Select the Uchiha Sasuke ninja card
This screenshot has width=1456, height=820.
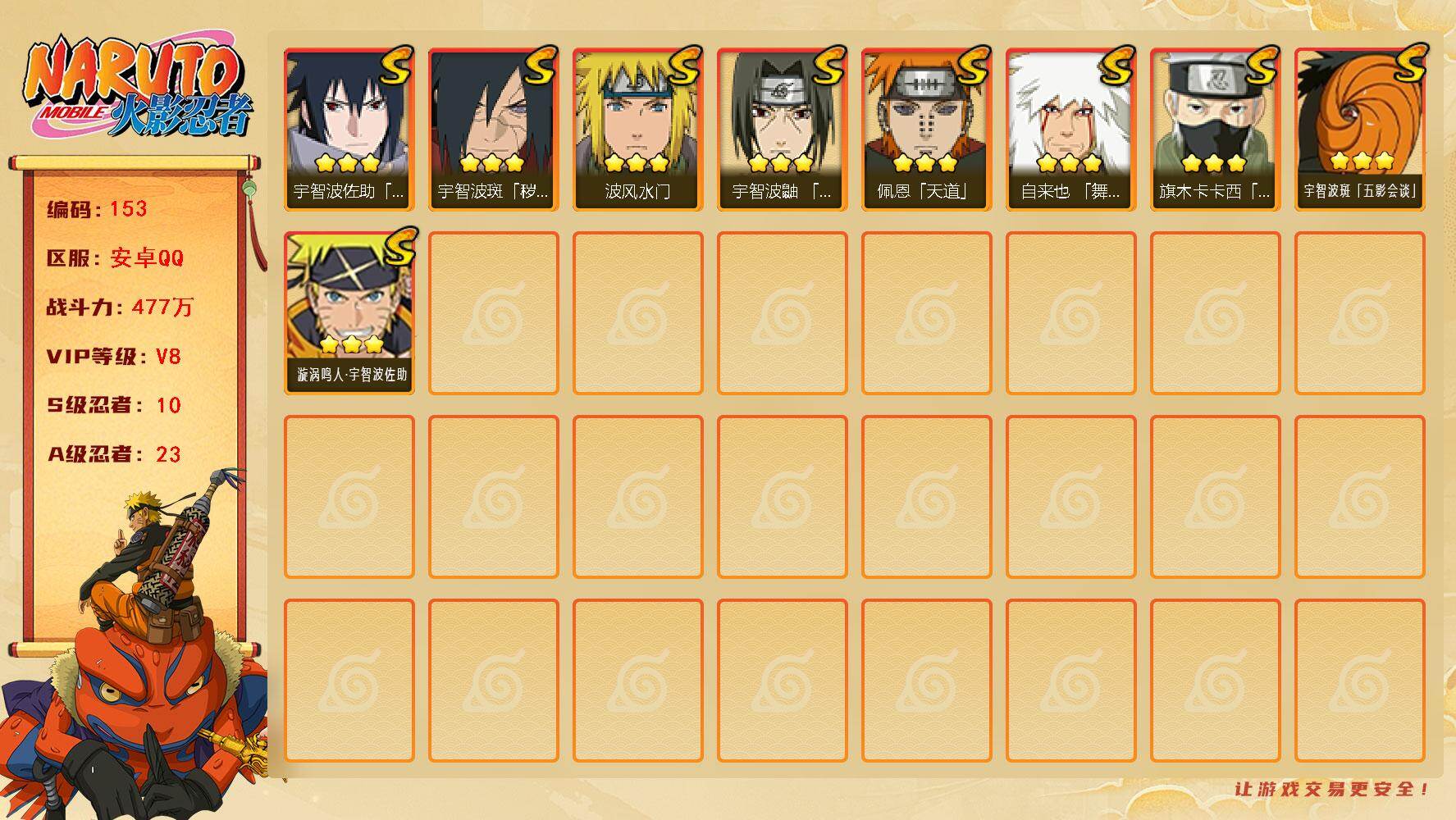(349, 130)
